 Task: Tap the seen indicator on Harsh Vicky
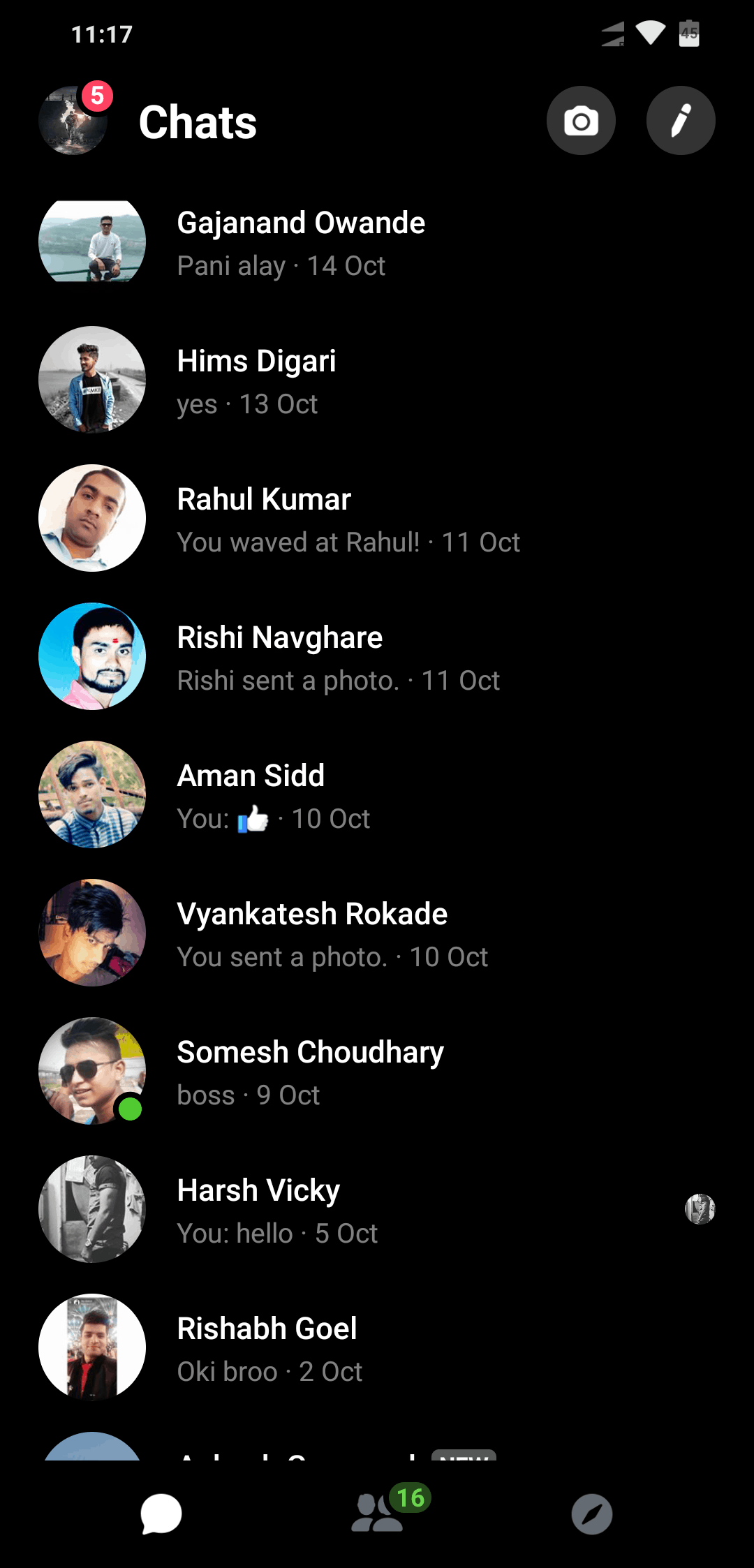[700, 1209]
